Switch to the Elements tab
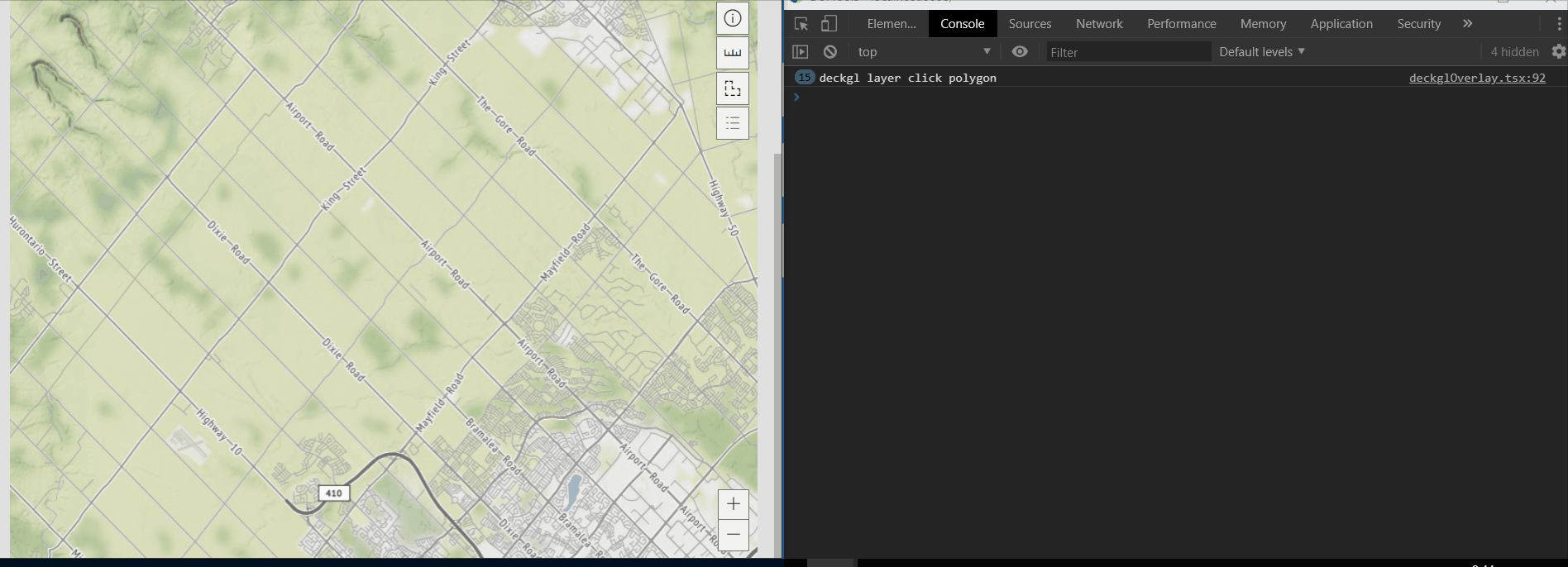1568x567 pixels. (892, 24)
